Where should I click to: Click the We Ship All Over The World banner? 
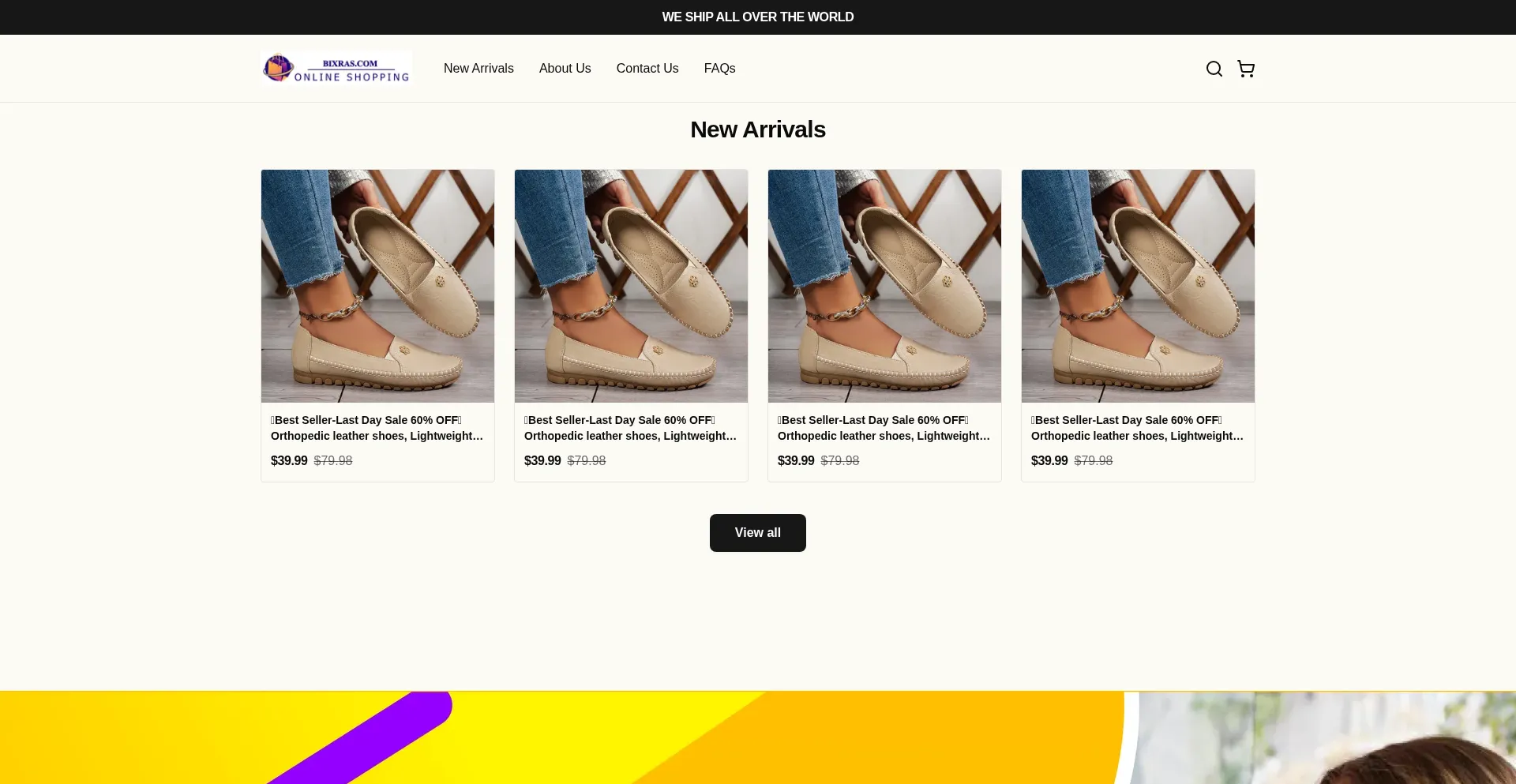tap(757, 17)
